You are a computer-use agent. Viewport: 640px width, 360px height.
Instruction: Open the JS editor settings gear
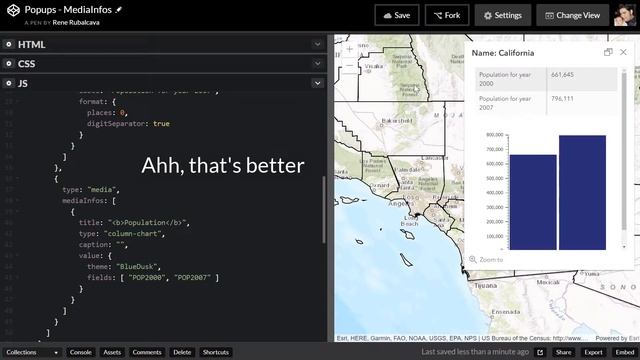pos(9,83)
